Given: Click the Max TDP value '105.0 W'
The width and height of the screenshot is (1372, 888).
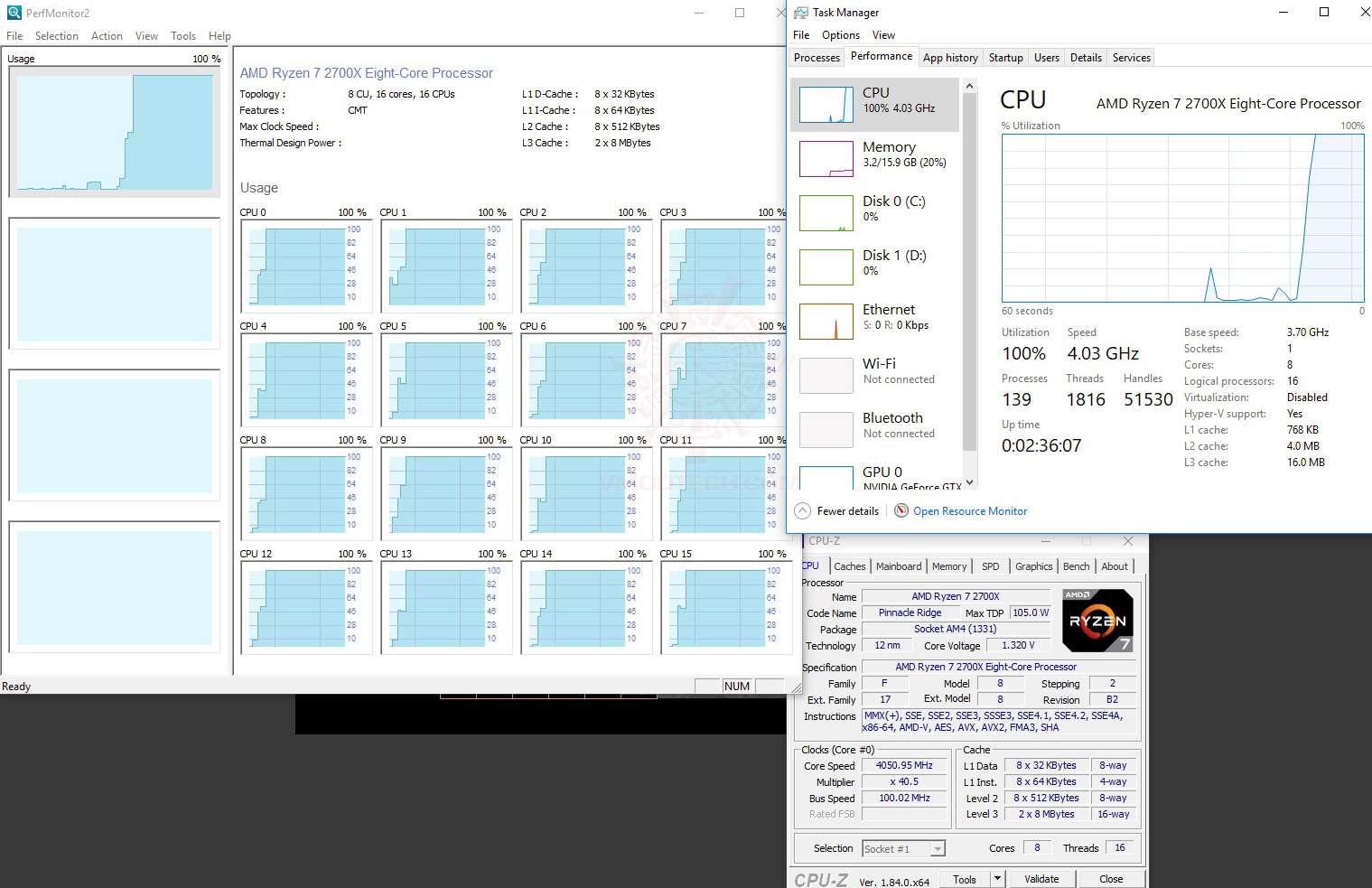Looking at the screenshot, I should coord(1031,612).
